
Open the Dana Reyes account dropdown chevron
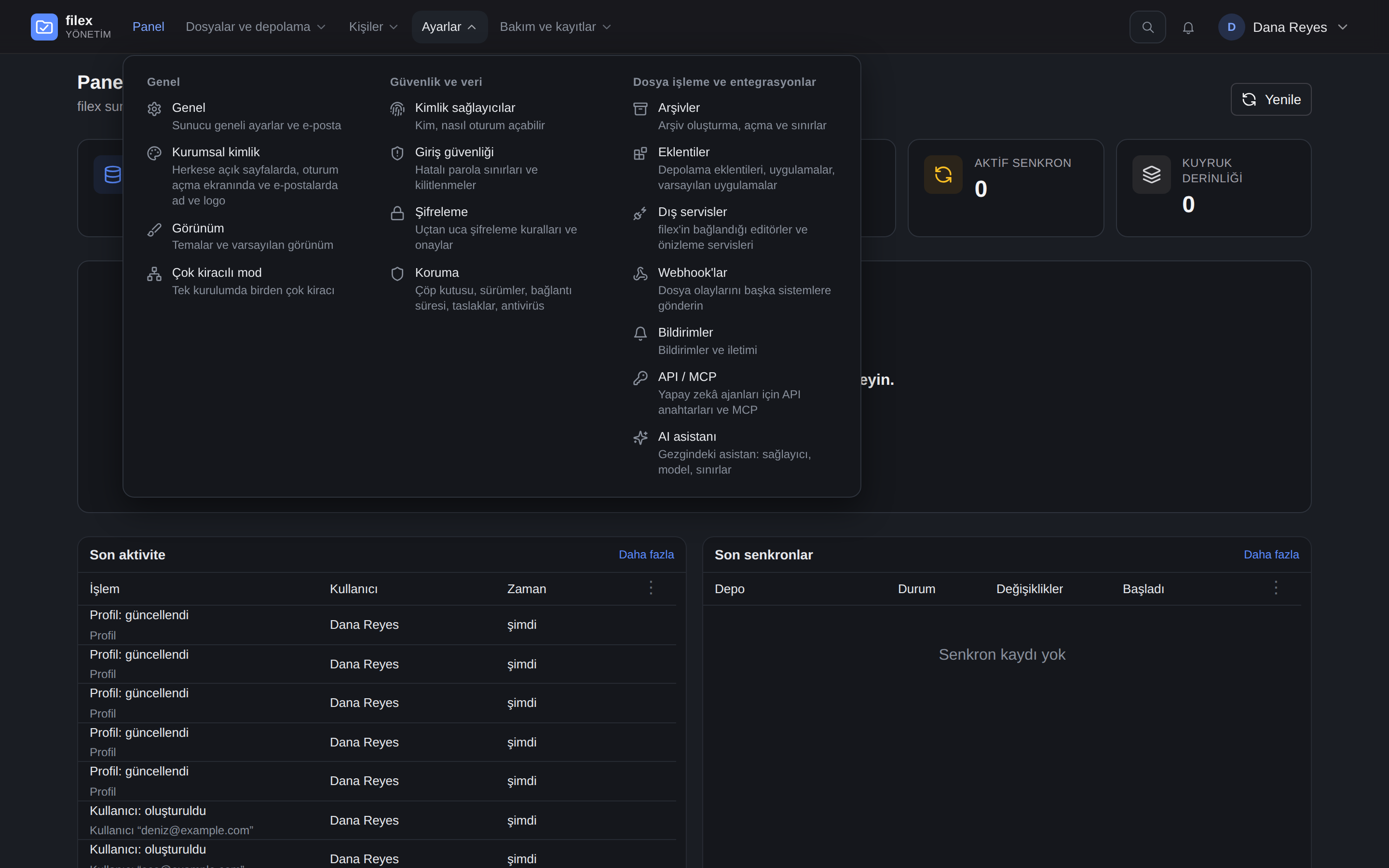(x=1343, y=27)
